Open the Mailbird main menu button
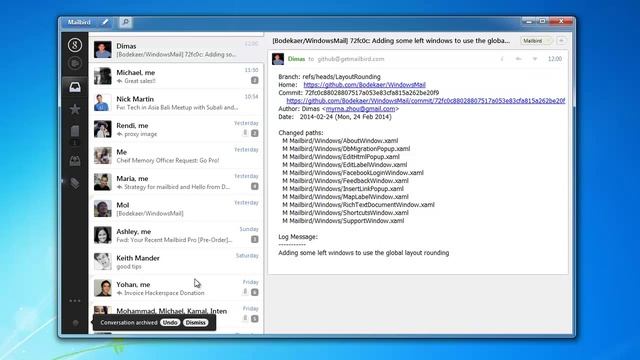 coord(78,22)
